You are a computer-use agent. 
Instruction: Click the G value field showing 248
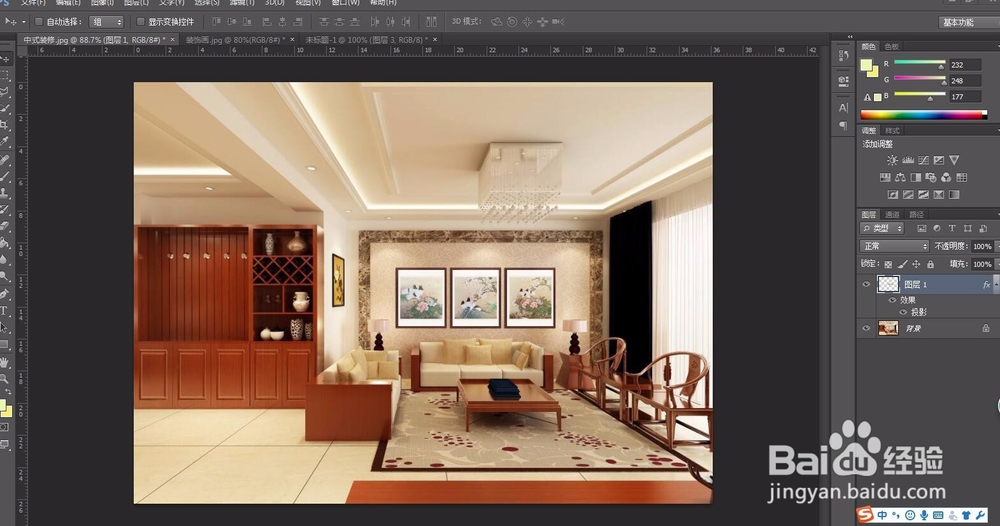click(965, 81)
